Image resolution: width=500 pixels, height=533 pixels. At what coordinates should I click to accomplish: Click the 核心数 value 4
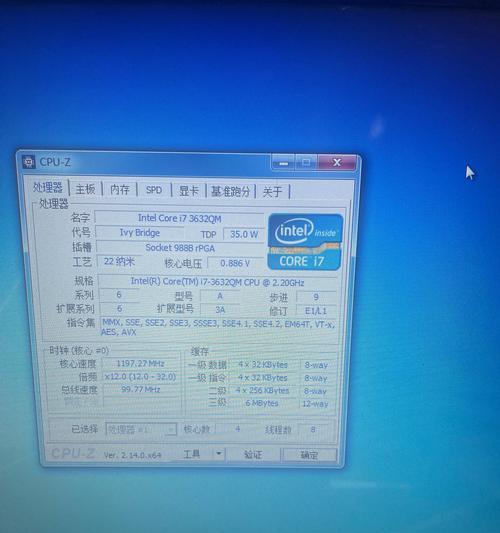click(238, 429)
